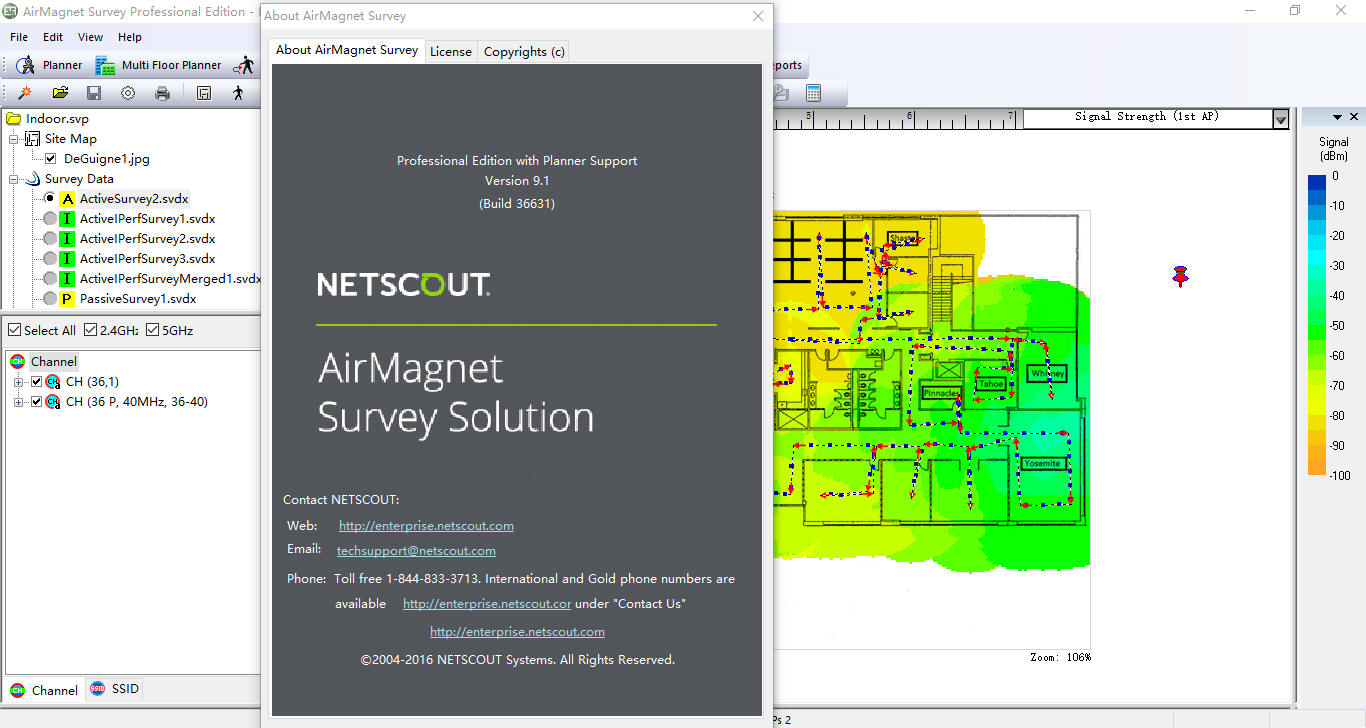Select the PassiveSurvey1.svdx radio button

click(x=50, y=299)
